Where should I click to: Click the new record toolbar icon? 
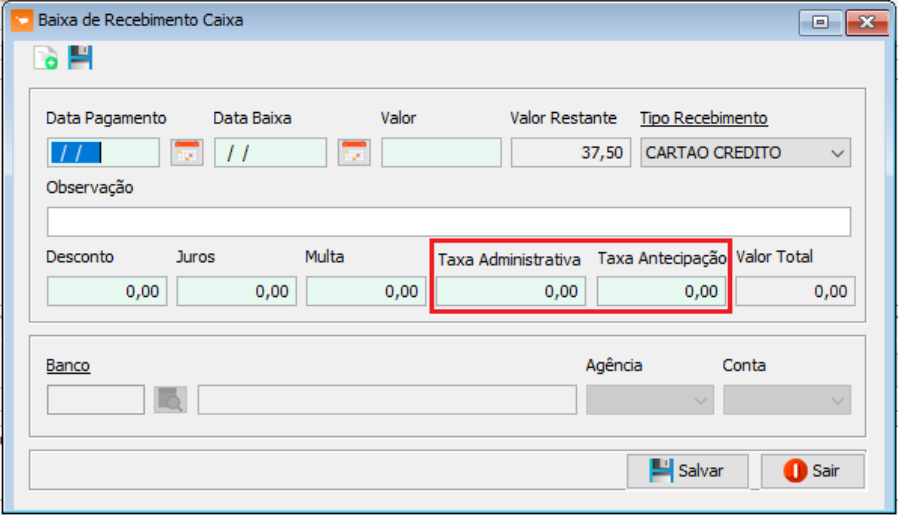tap(45, 59)
